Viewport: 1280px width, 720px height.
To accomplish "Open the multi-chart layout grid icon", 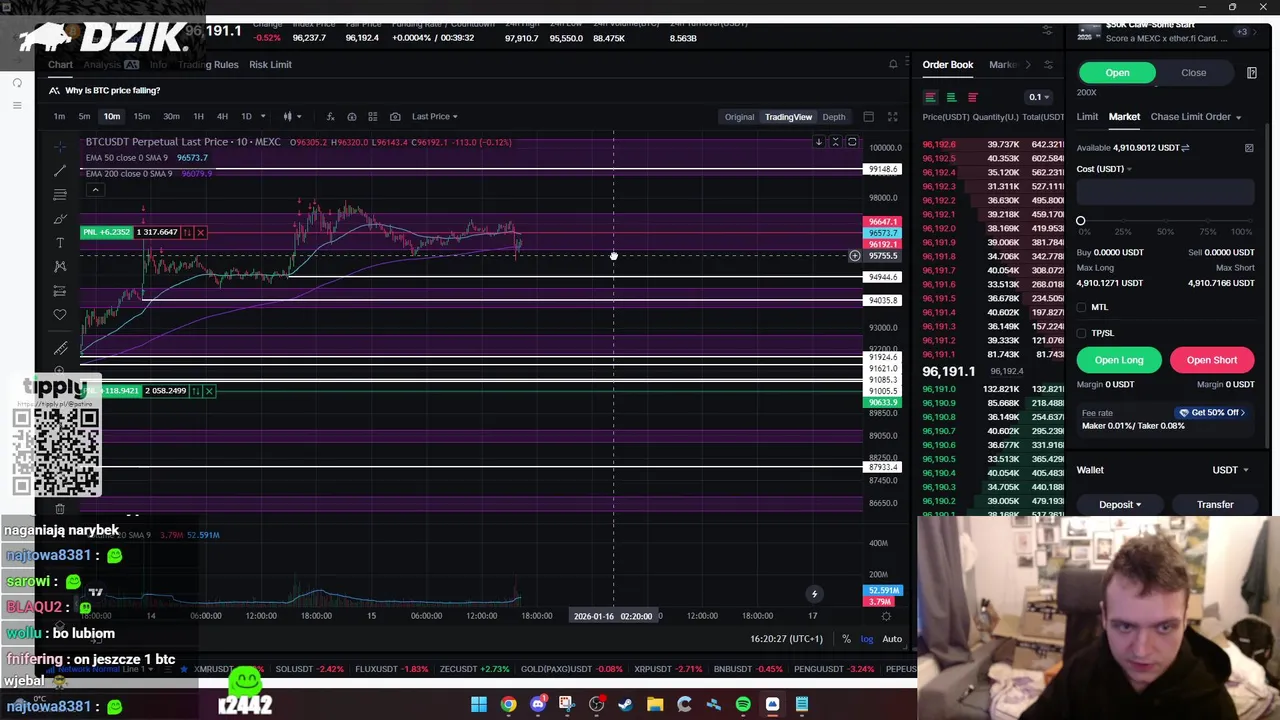I will tap(373, 116).
